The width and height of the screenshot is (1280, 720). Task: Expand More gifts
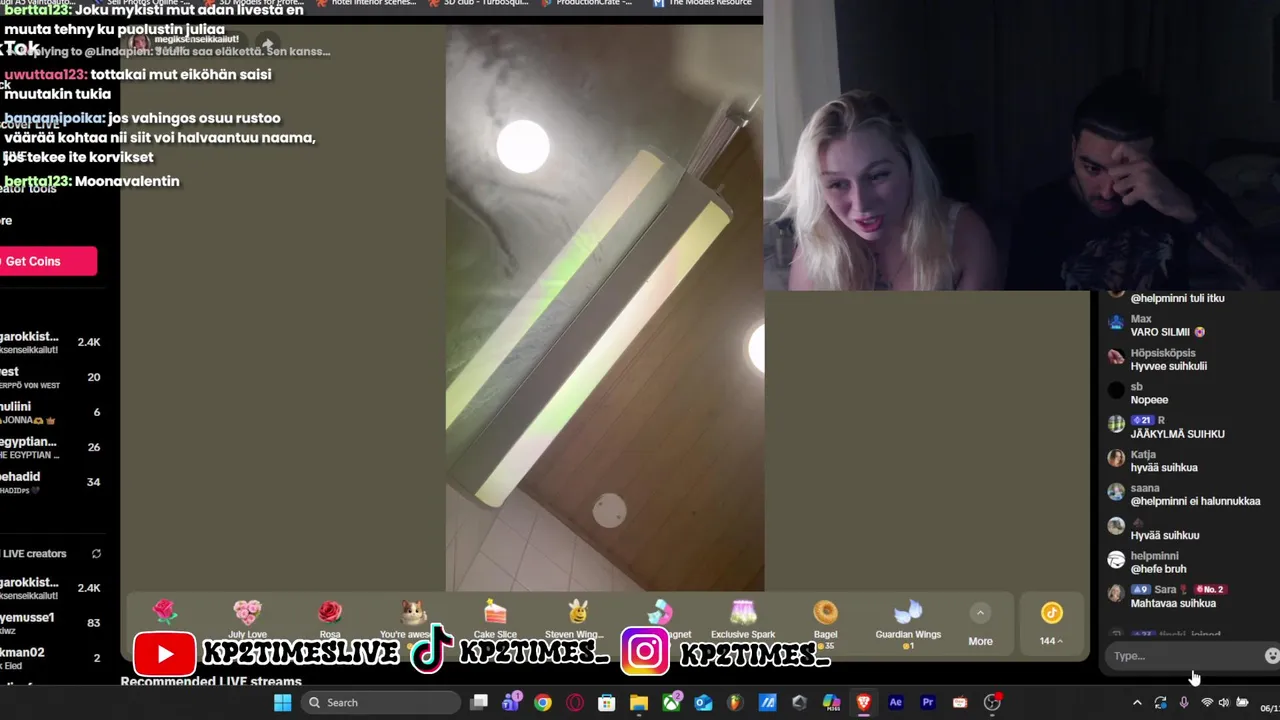[x=980, y=625]
